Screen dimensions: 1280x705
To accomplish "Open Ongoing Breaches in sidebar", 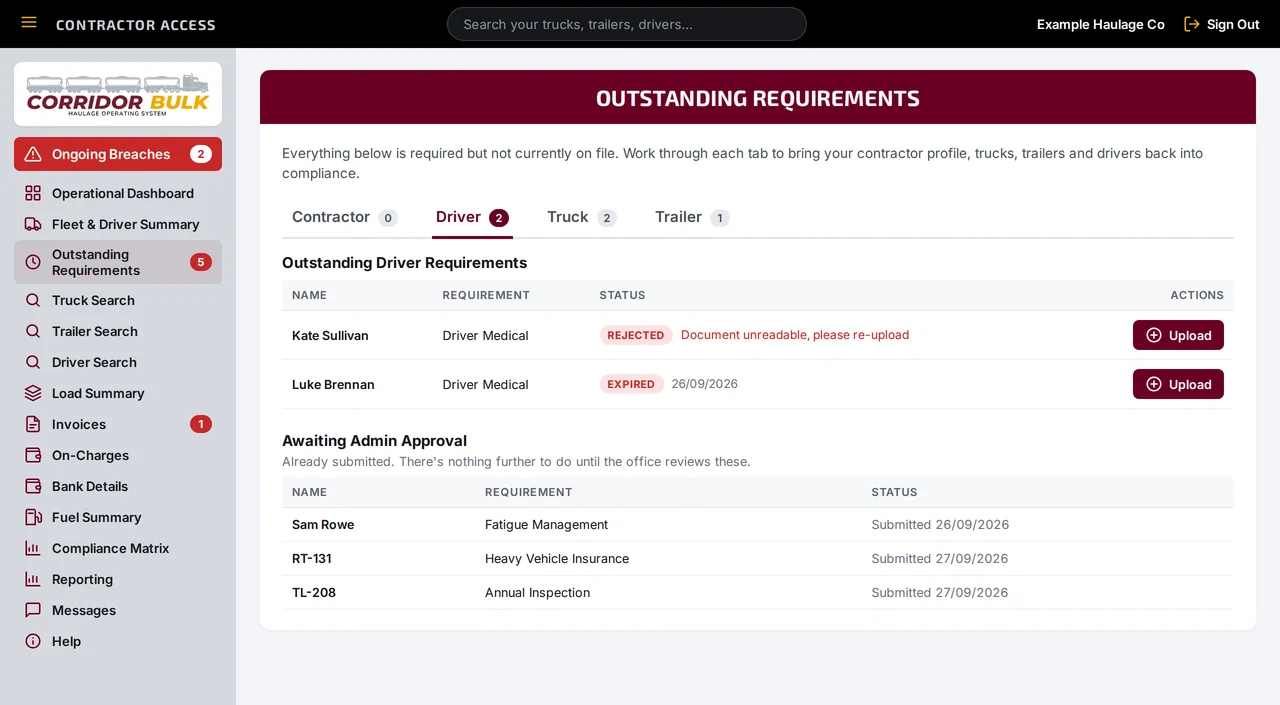I will click(118, 154).
